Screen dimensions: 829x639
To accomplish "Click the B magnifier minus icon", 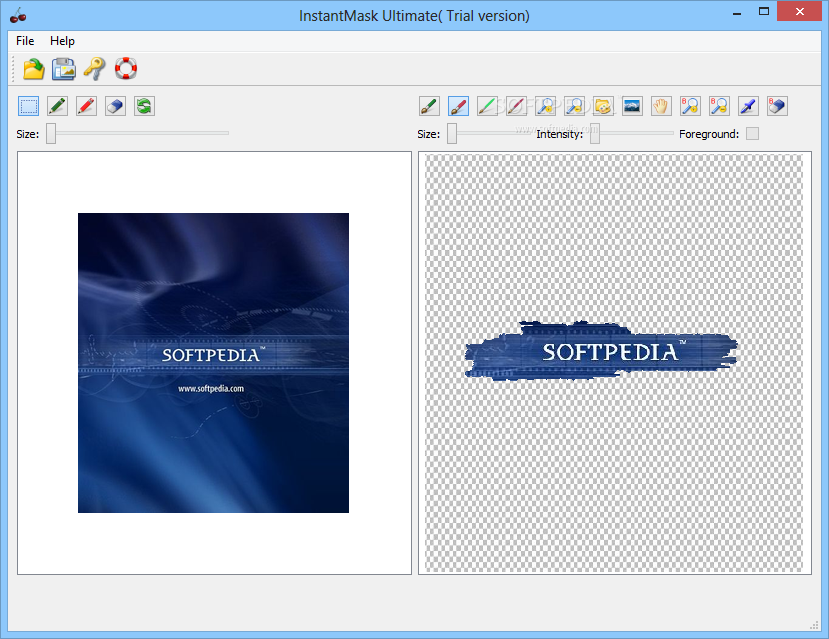I will coord(720,106).
